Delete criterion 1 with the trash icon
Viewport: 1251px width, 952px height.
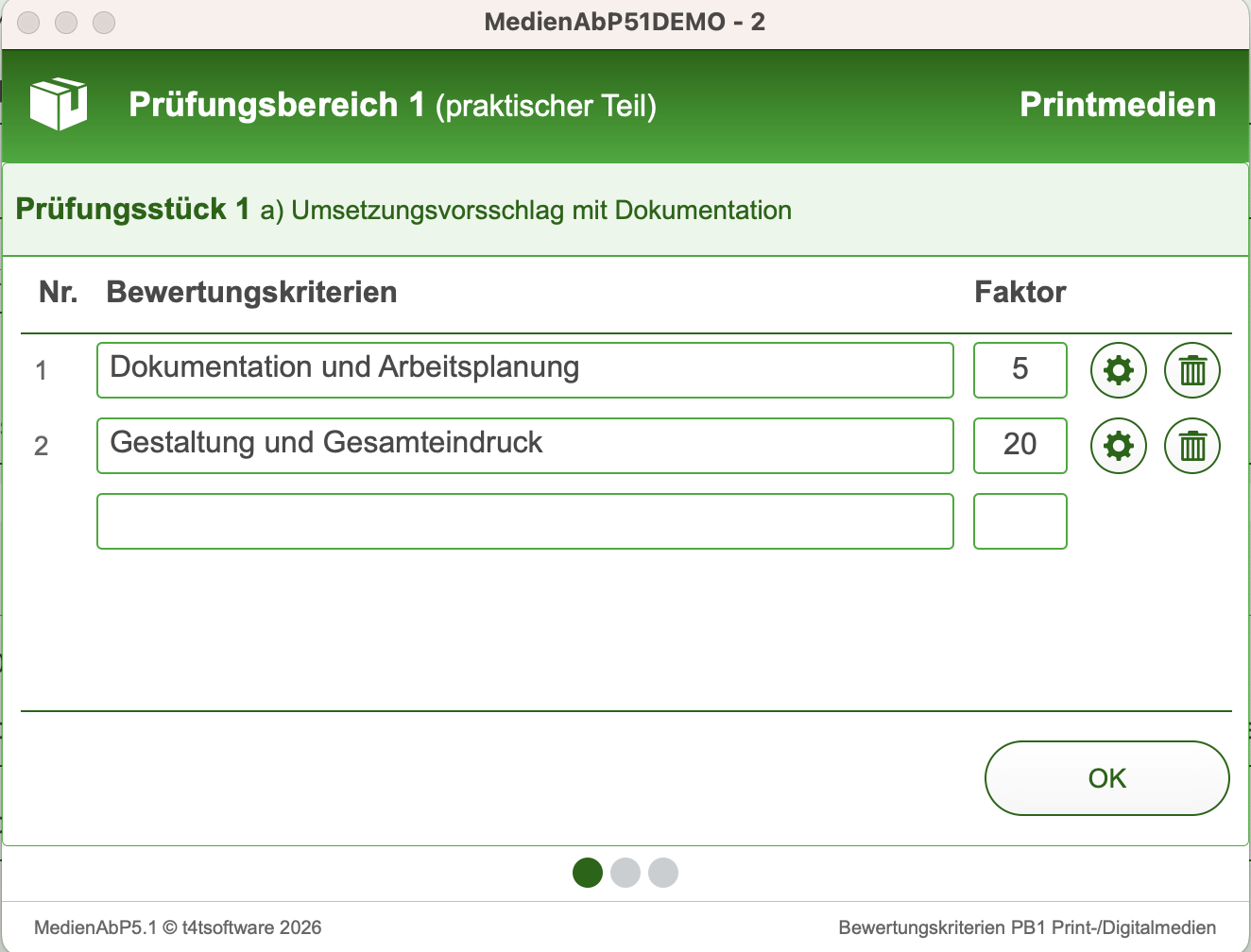1191,370
